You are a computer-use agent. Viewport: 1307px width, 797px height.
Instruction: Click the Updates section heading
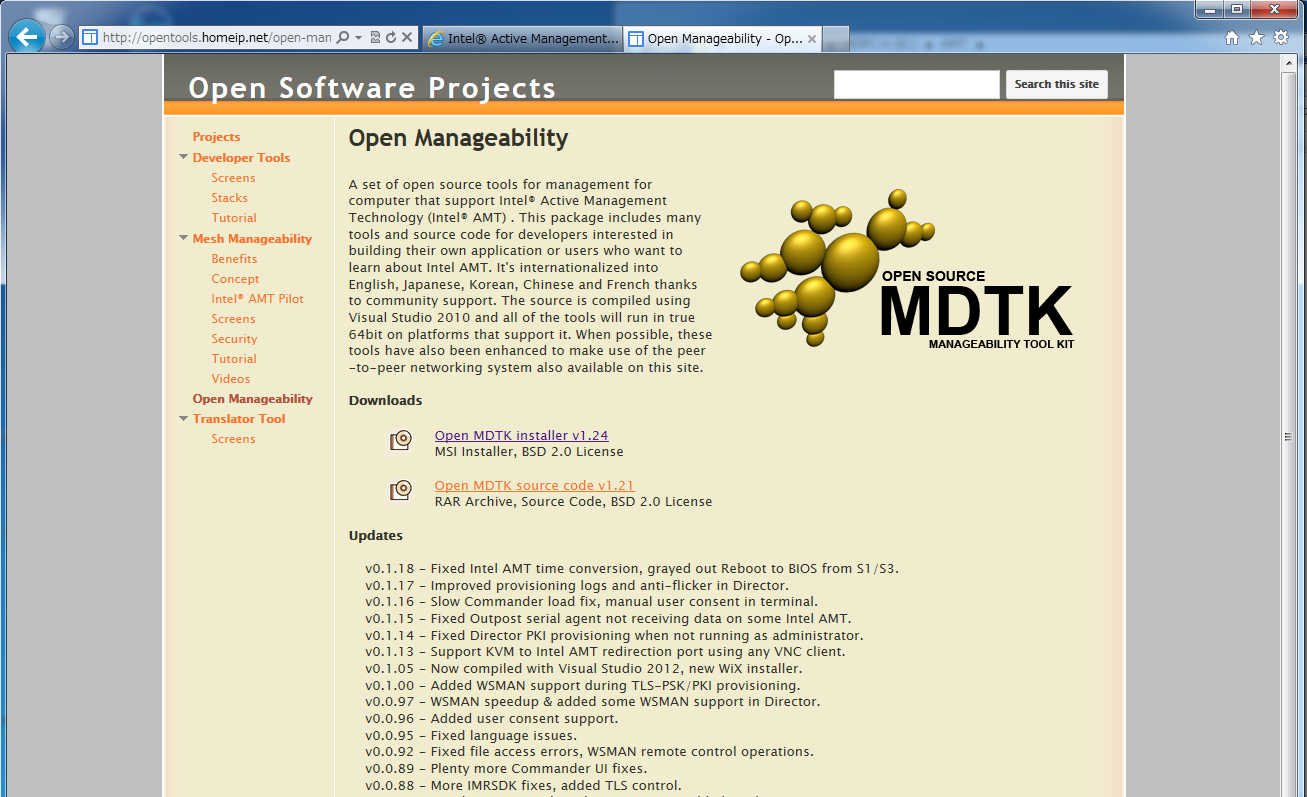[376, 535]
